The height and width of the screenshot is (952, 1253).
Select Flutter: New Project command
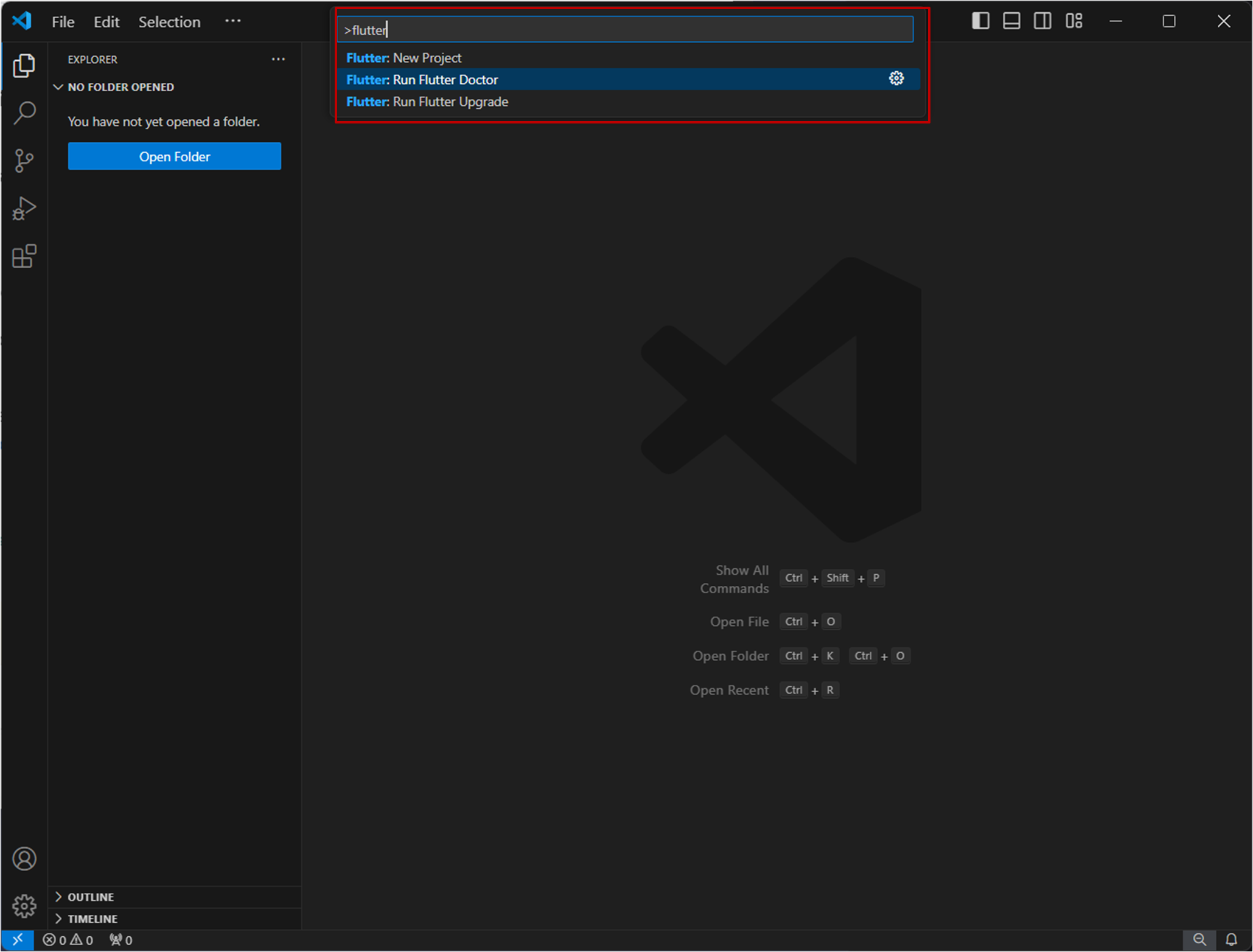[404, 58]
